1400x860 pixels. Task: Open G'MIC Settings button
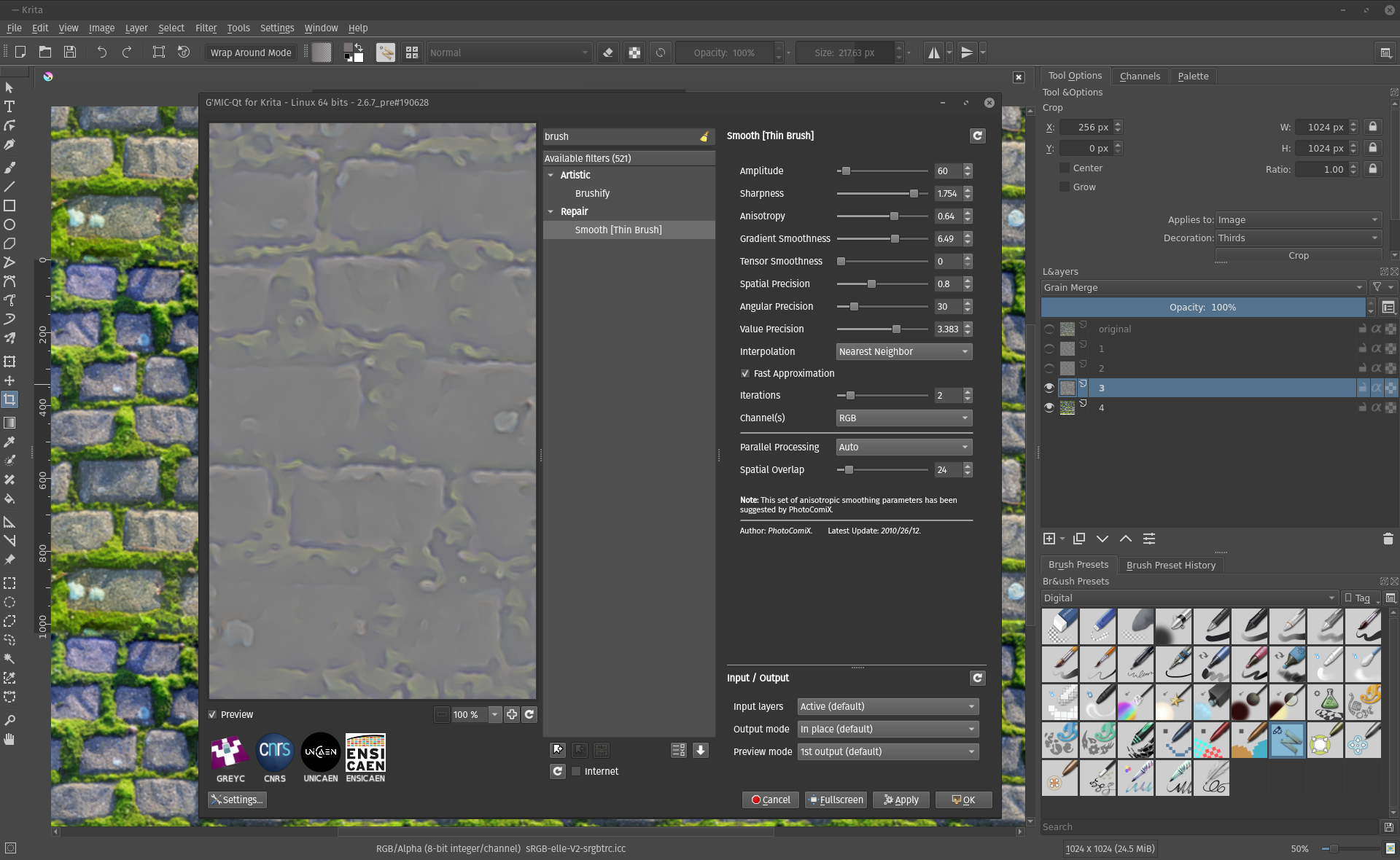[x=237, y=800]
